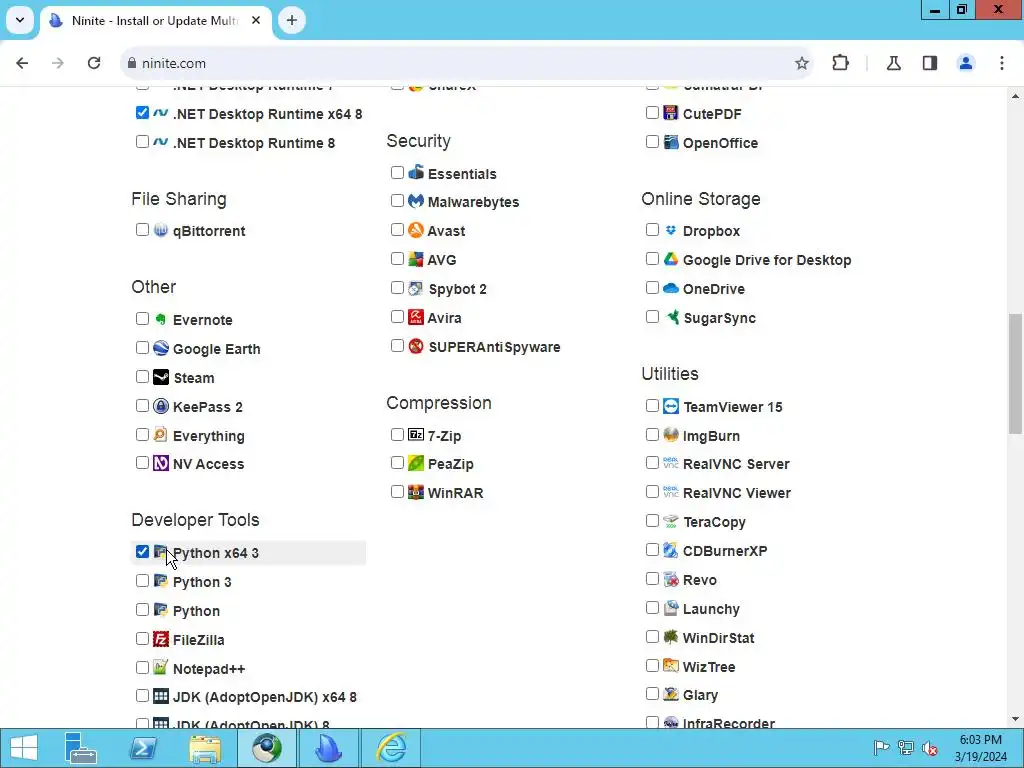Click the Dropbox icon
The image size is (1024, 768).
pyautogui.click(x=671, y=230)
